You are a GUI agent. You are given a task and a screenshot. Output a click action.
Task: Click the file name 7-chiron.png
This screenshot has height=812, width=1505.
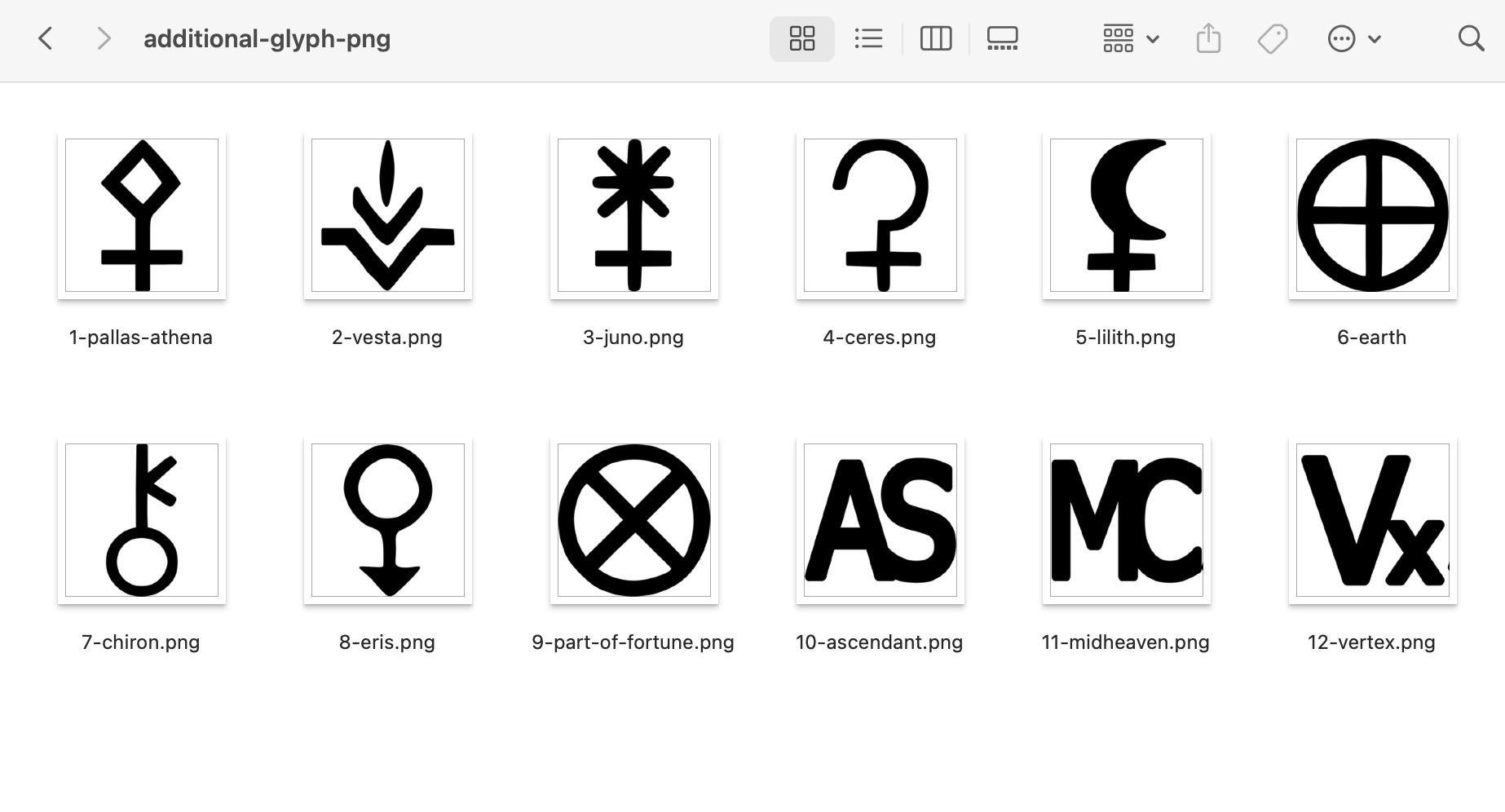(x=141, y=642)
